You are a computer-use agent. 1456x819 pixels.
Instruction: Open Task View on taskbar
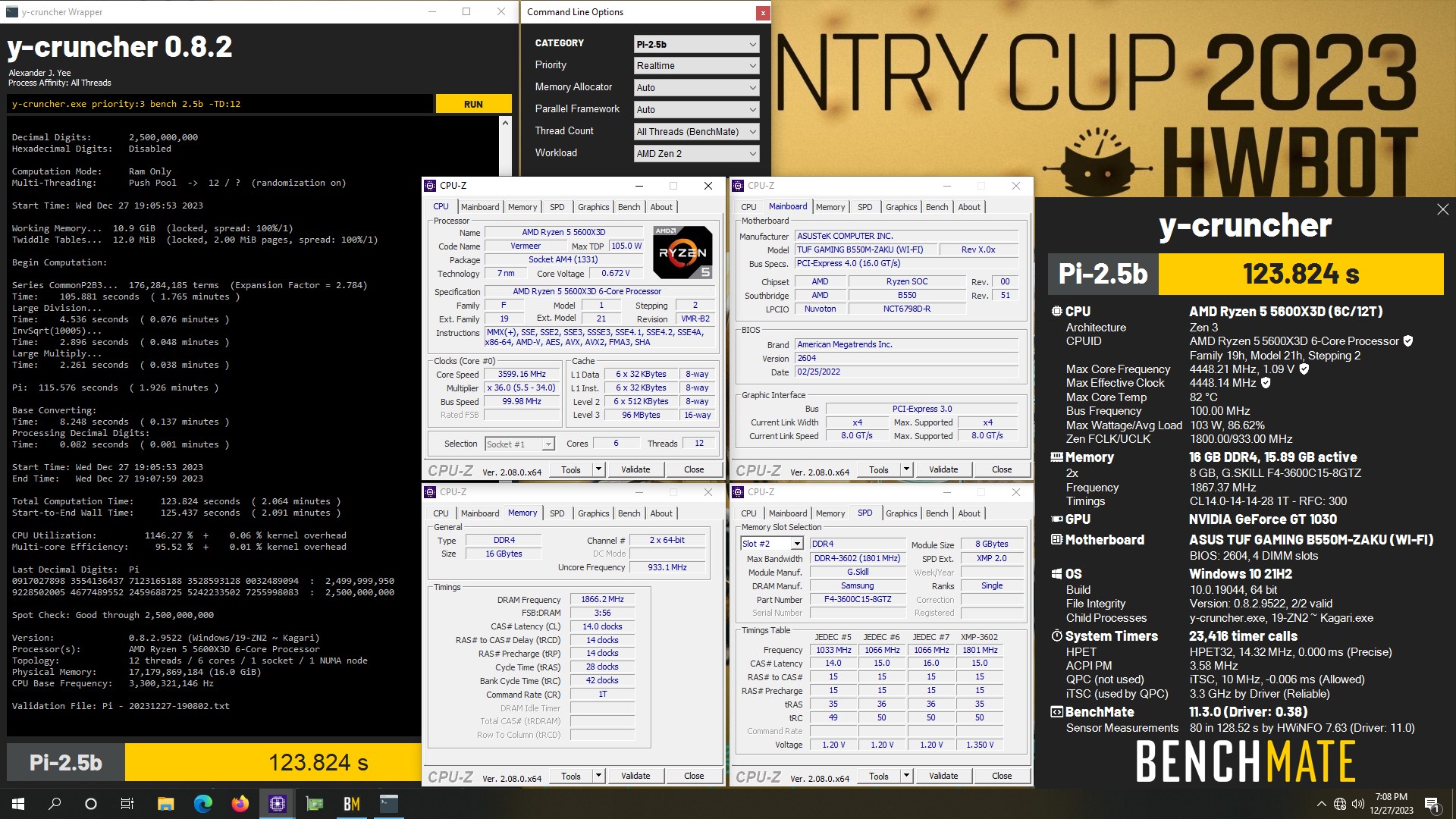pos(127,804)
